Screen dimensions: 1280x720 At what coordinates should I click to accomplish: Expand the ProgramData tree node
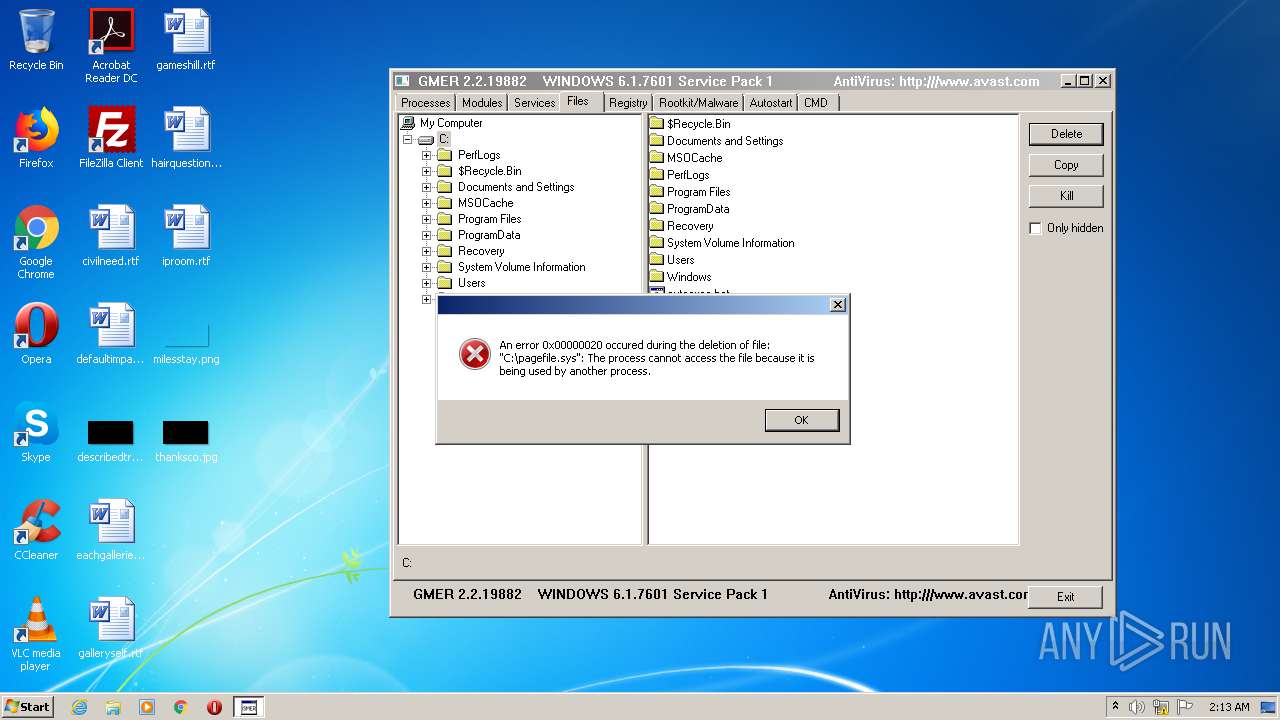click(x=426, y=235)
